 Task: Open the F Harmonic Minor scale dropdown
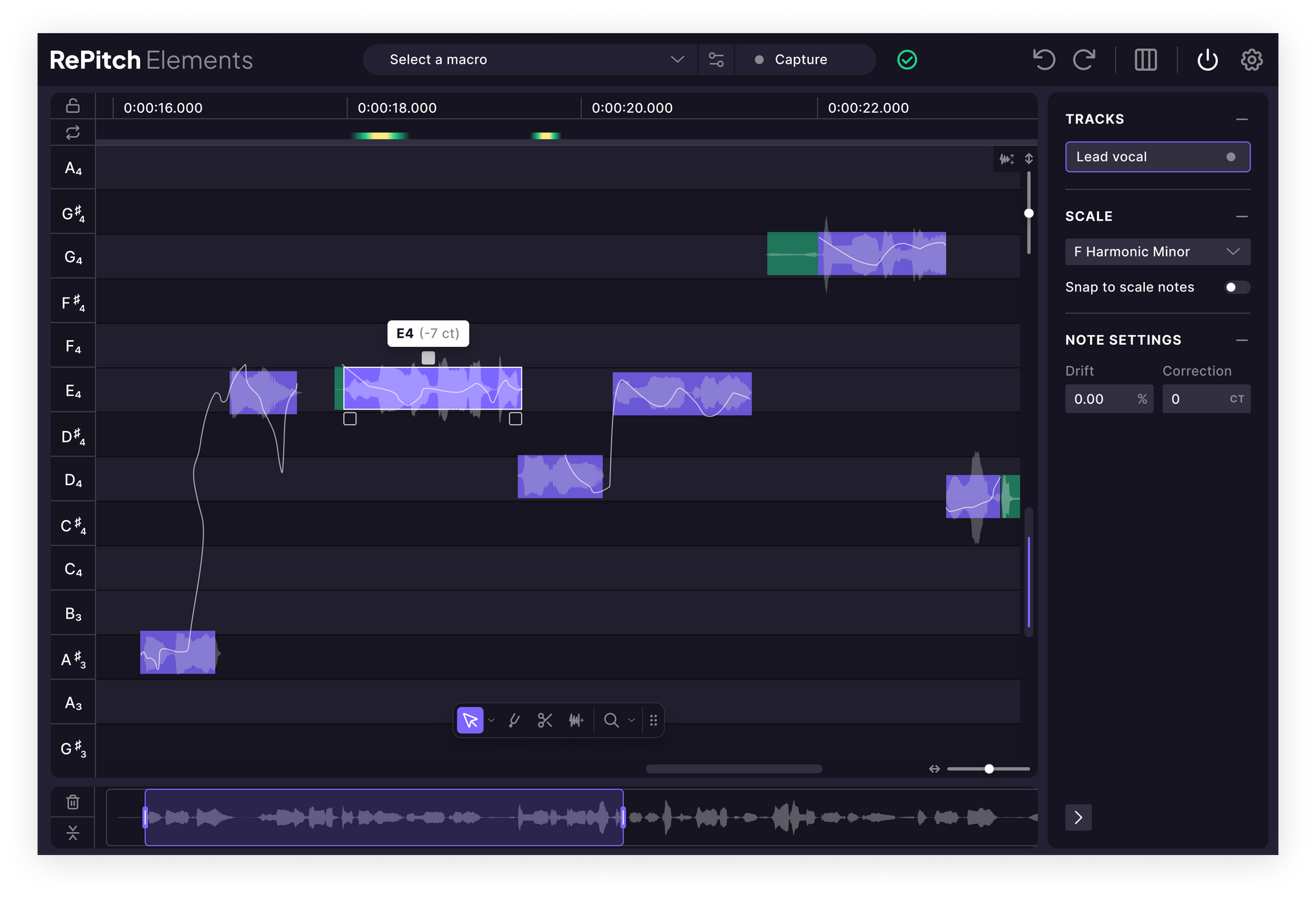1157,252
